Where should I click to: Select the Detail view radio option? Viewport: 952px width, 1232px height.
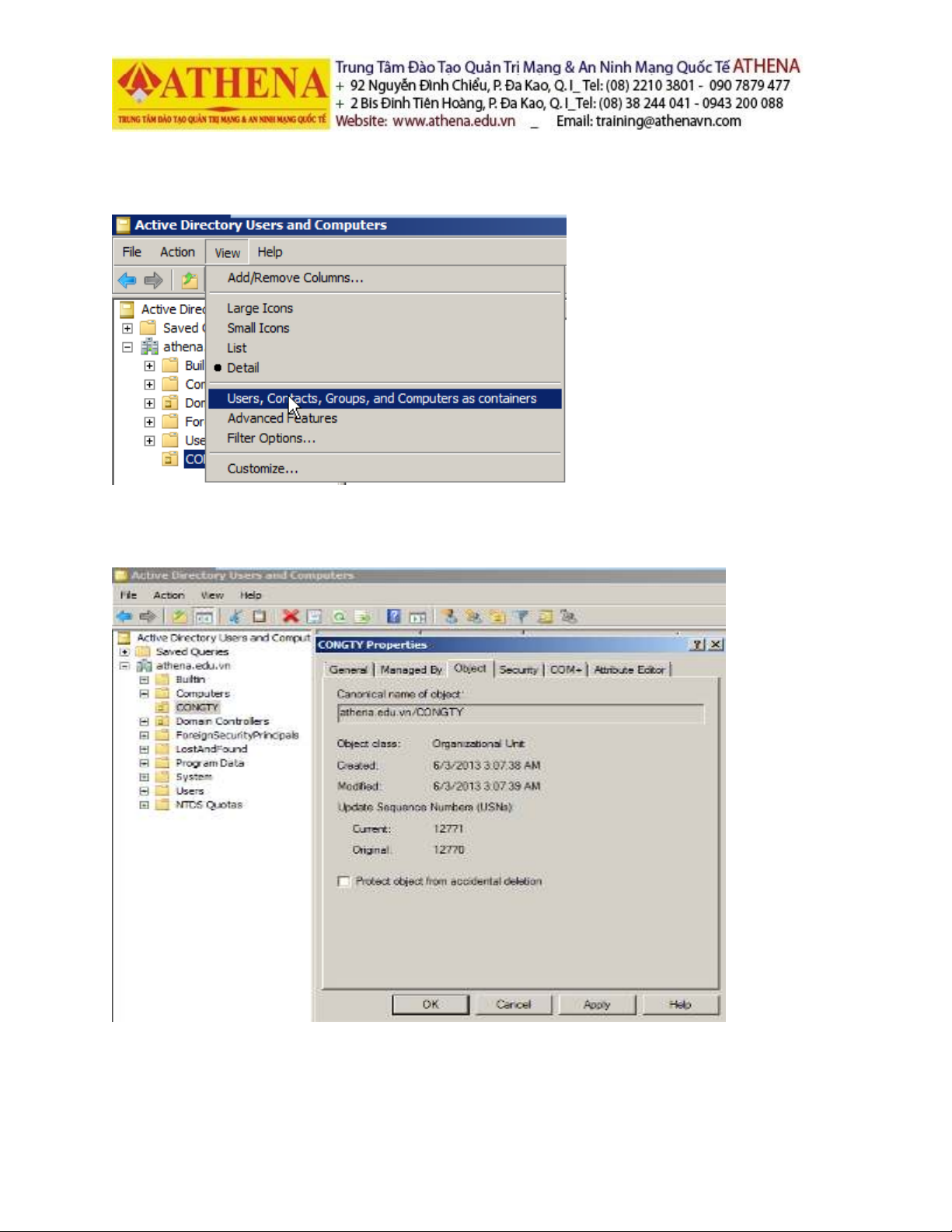coord(242,368)
